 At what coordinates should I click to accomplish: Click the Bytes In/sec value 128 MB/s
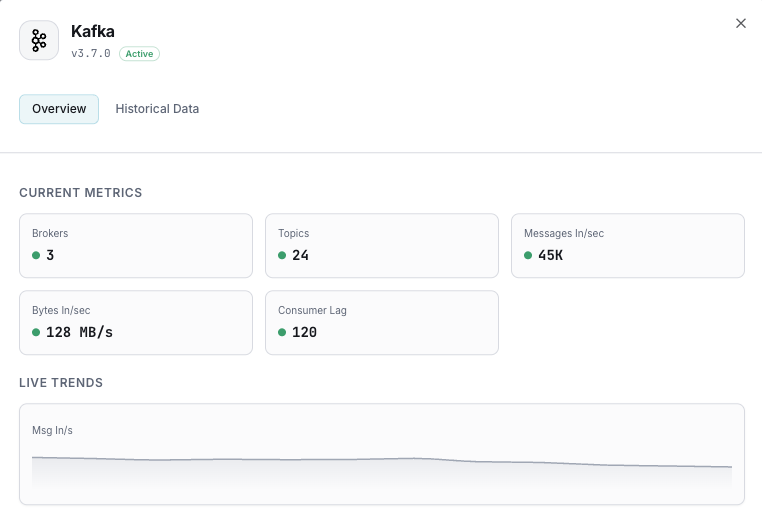click(79, 332)
